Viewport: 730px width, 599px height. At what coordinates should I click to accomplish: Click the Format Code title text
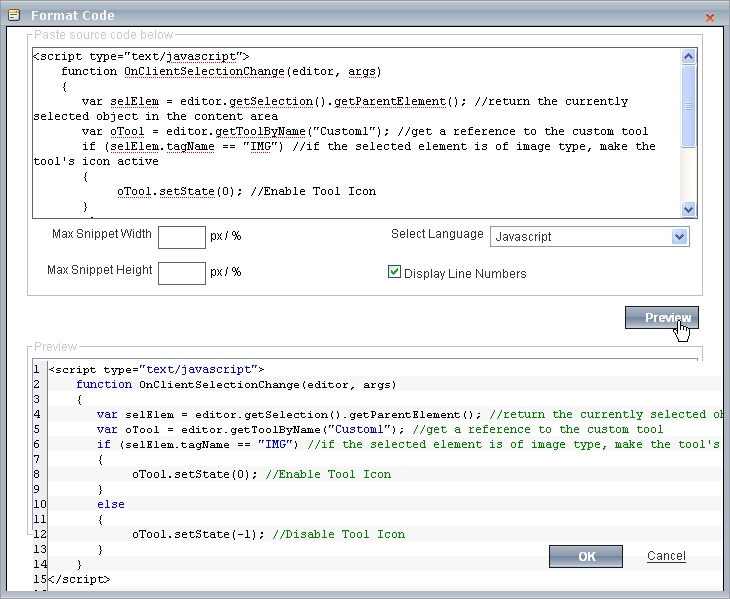pos(73,15)
